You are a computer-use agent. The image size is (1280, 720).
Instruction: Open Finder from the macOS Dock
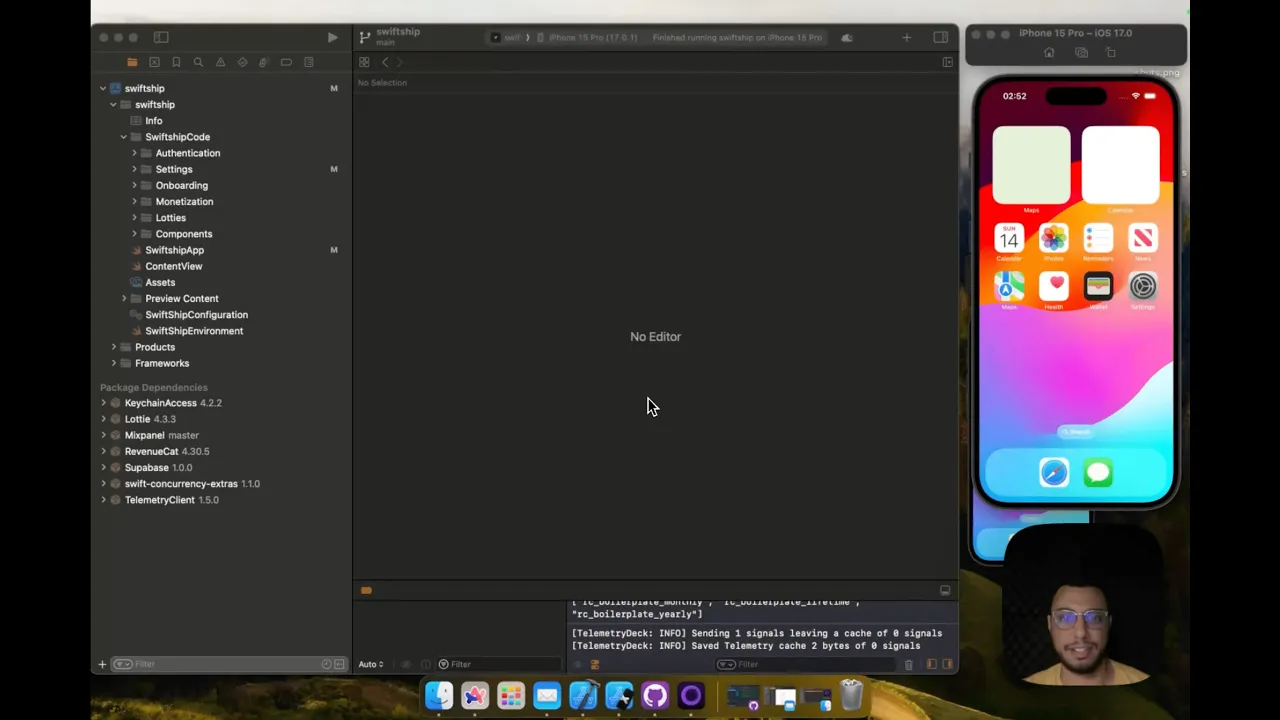(x=439, y=695)
